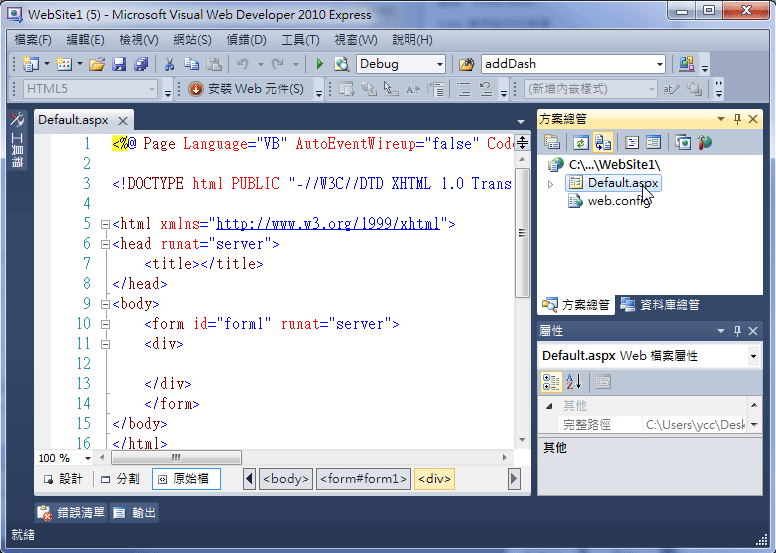Screen dimensions: 776x553
Task: Click the Undo arrow icon
Action: click(x=242, y=64)
